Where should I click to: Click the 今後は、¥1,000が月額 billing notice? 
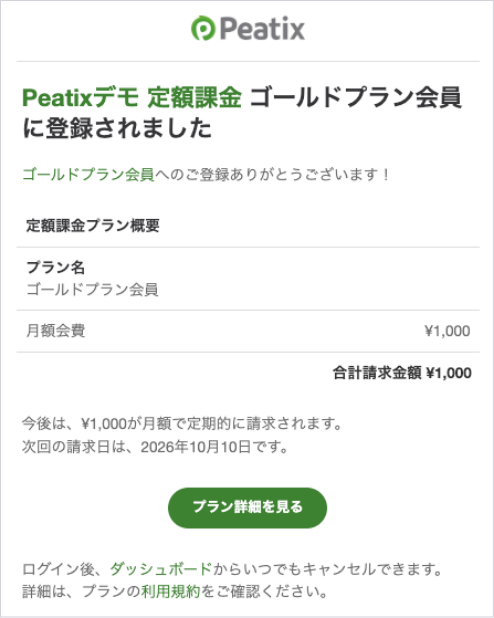[181, 424]
